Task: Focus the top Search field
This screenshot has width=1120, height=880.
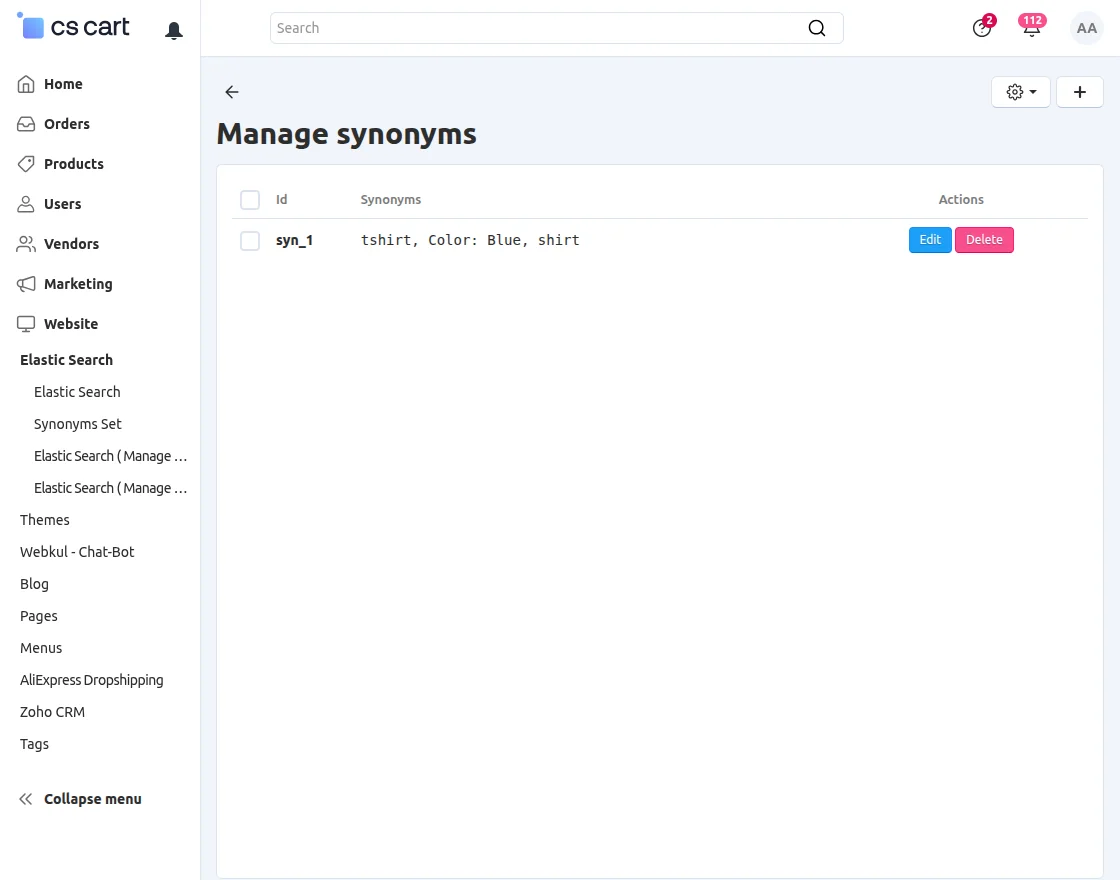Action: (x=556, y=28)
